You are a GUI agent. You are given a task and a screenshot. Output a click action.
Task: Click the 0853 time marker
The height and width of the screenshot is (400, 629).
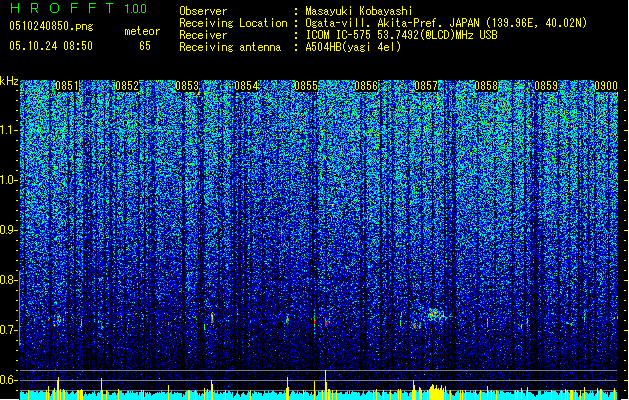tap(187, 86)
